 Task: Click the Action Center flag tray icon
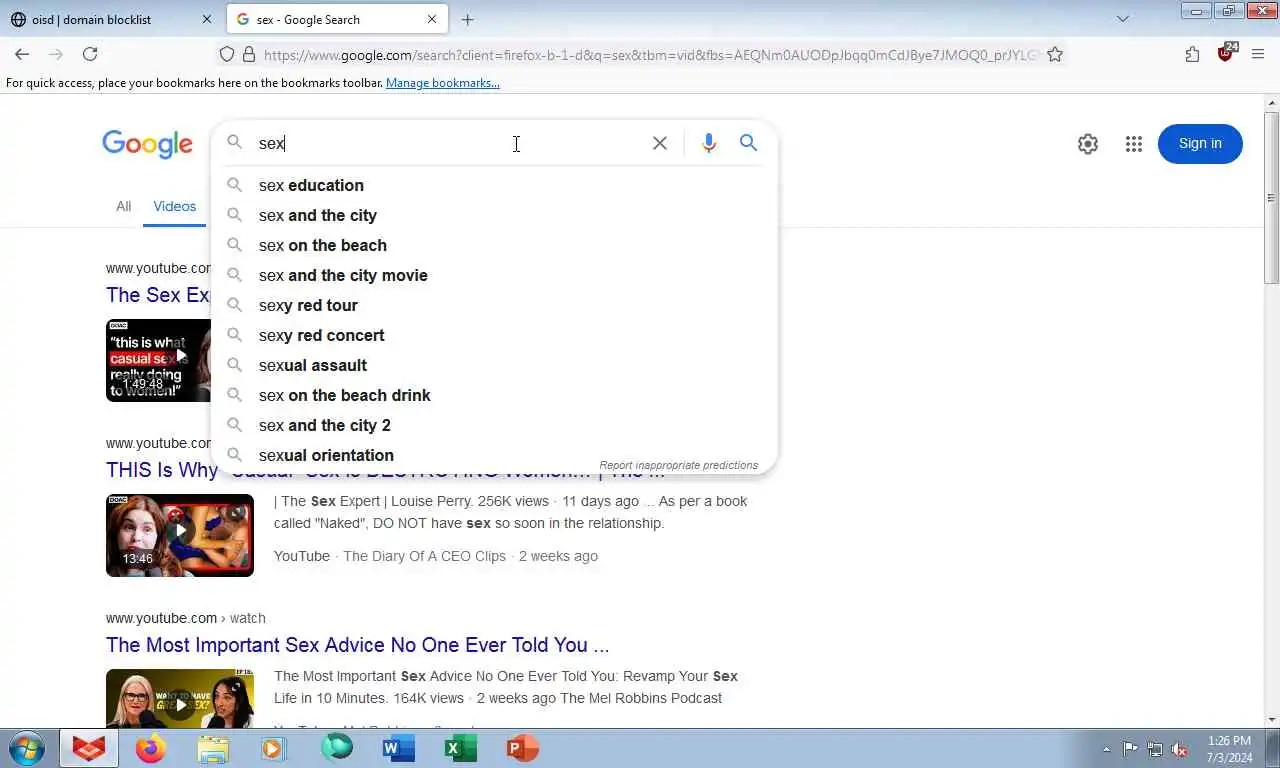click(x=1130, y=749)
